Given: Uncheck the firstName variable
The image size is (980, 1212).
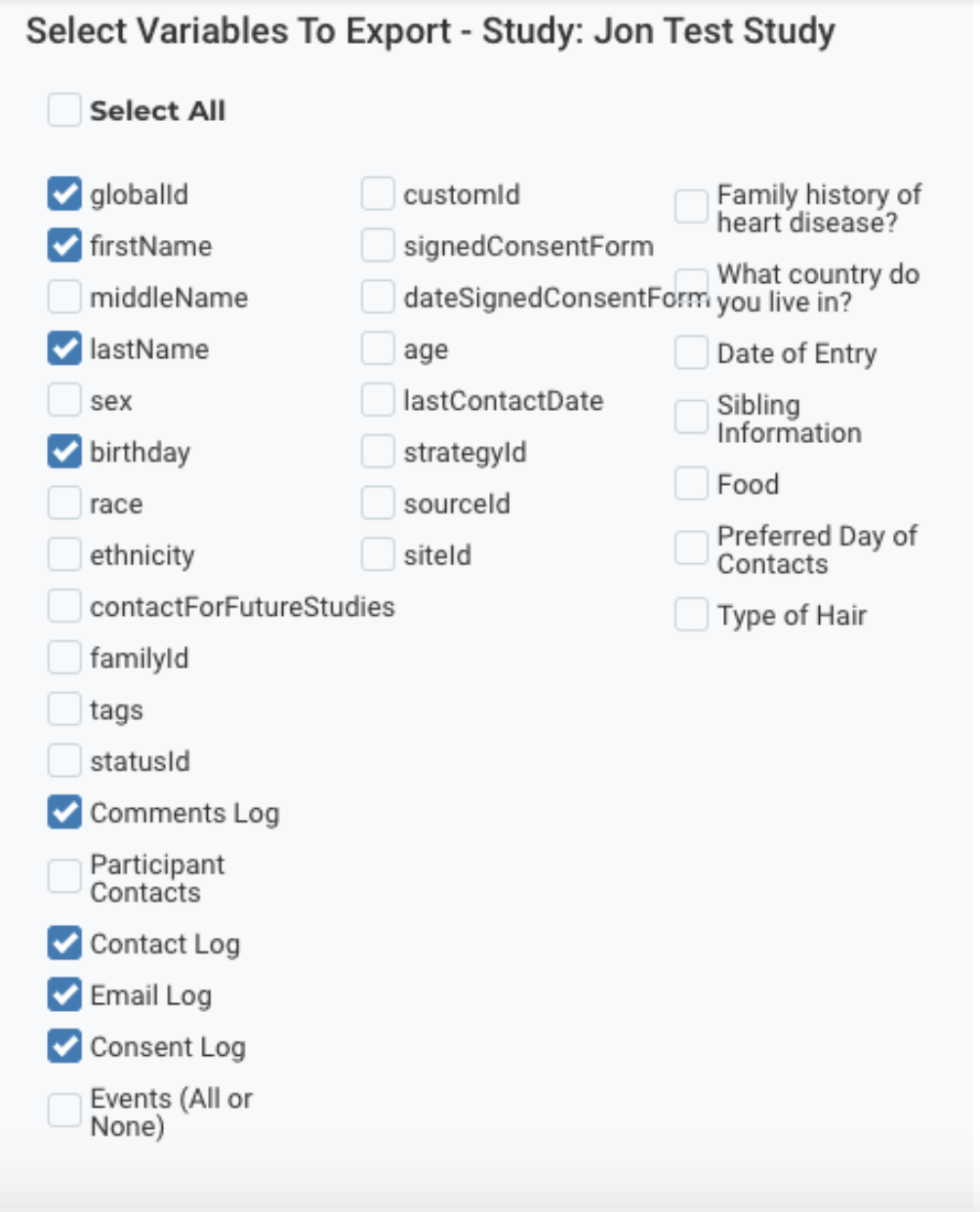Looking at the screenshot, I should pyautogui.click(x=64, y=246).
